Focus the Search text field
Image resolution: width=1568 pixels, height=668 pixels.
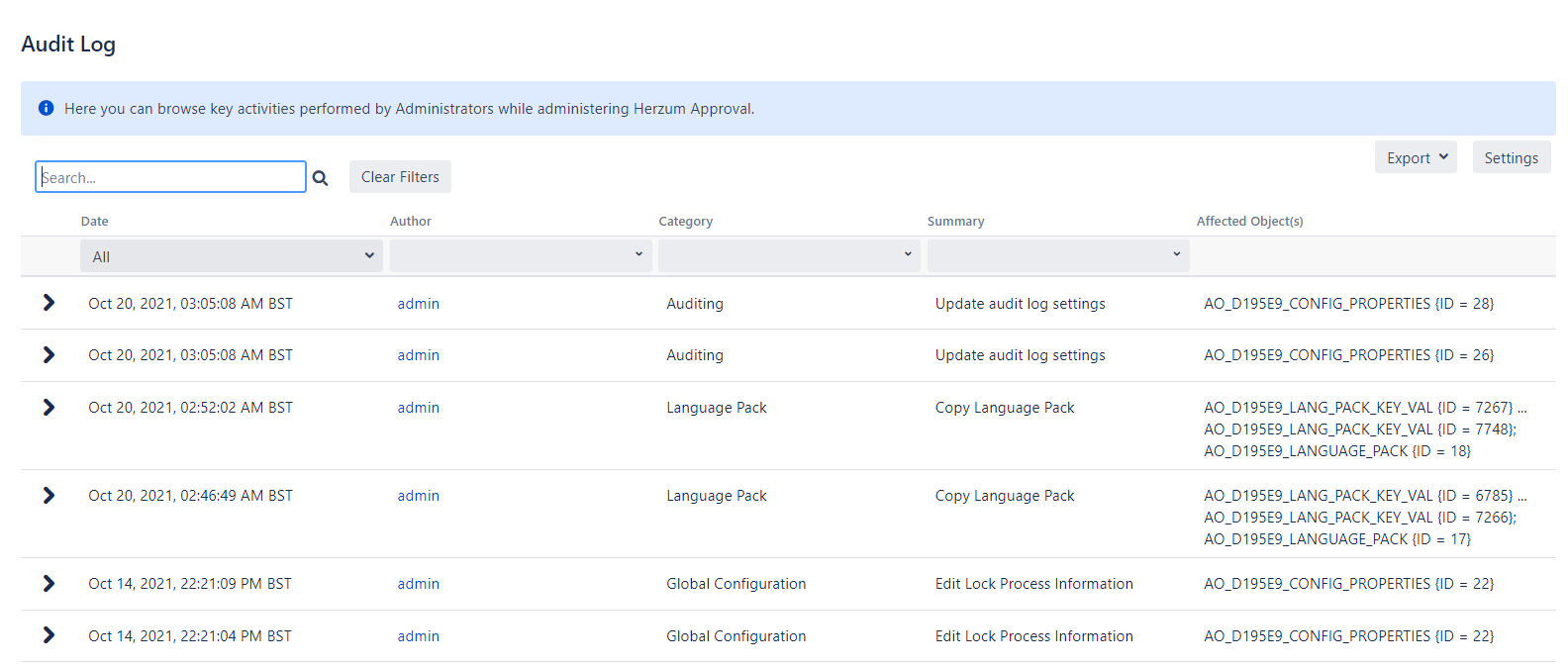(170, 177)
